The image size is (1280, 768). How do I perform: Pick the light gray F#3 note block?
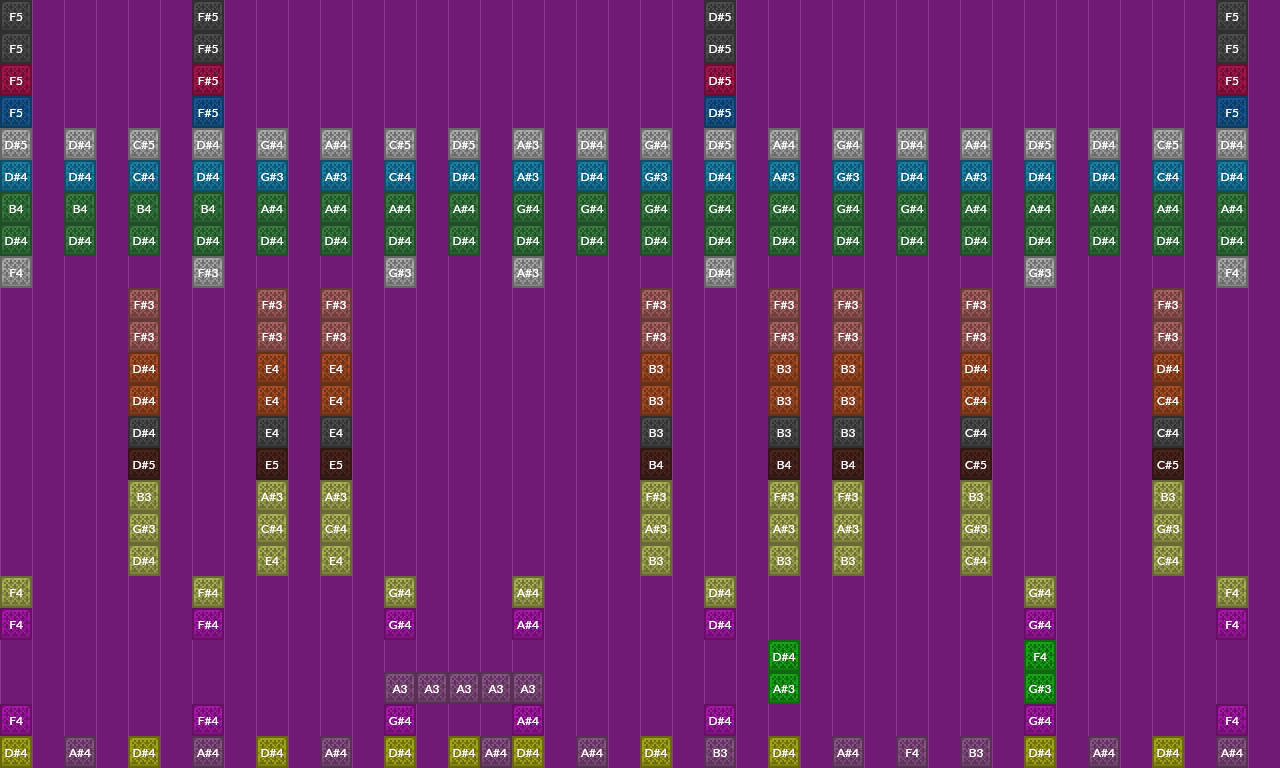tap(208, 273)
